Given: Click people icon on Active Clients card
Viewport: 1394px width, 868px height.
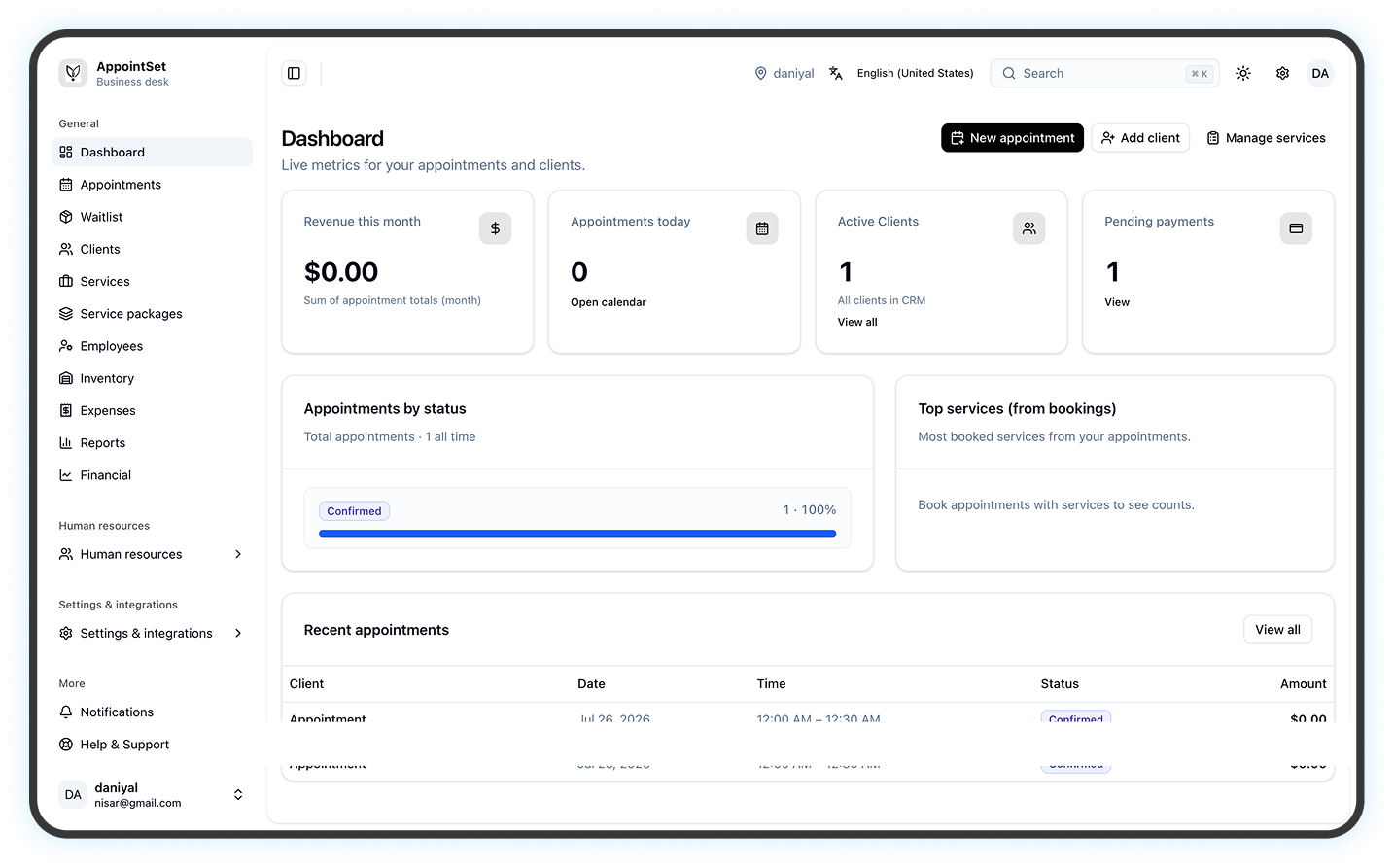Looking at the screenshot, I should point(1028,228).
